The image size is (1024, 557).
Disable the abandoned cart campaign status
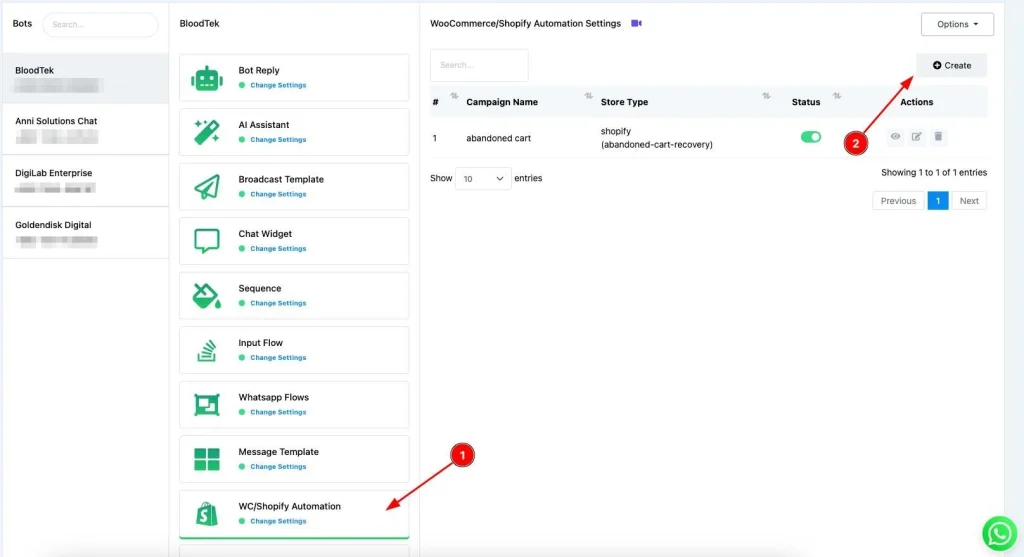[x=810, y=137]
